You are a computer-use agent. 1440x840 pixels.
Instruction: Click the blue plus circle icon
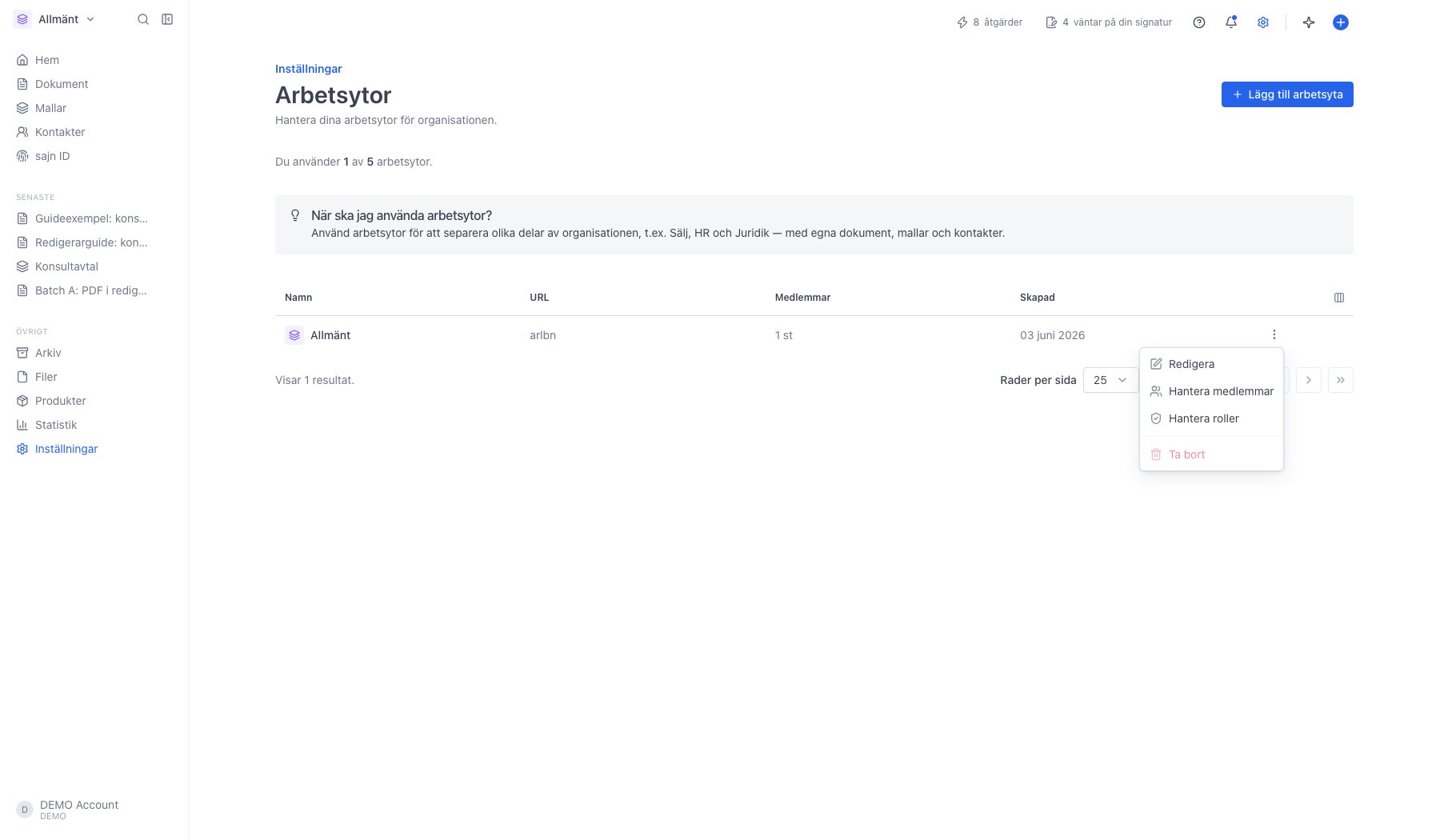pos(1341,22)
